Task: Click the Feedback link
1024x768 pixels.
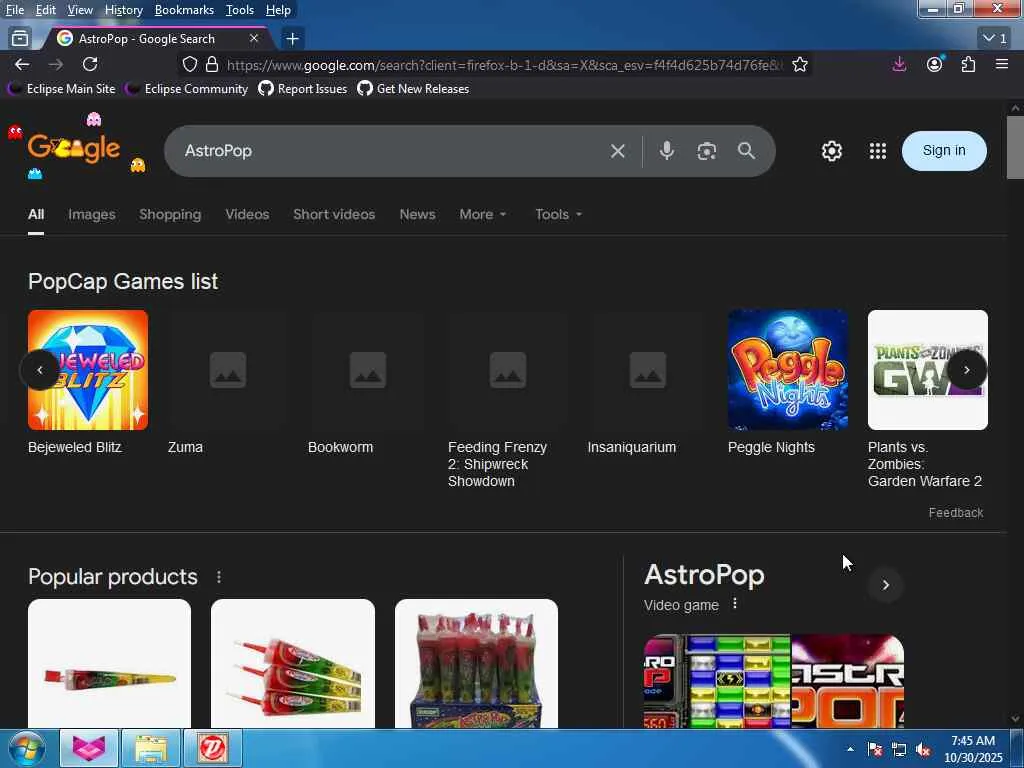Action: (955, 513)
